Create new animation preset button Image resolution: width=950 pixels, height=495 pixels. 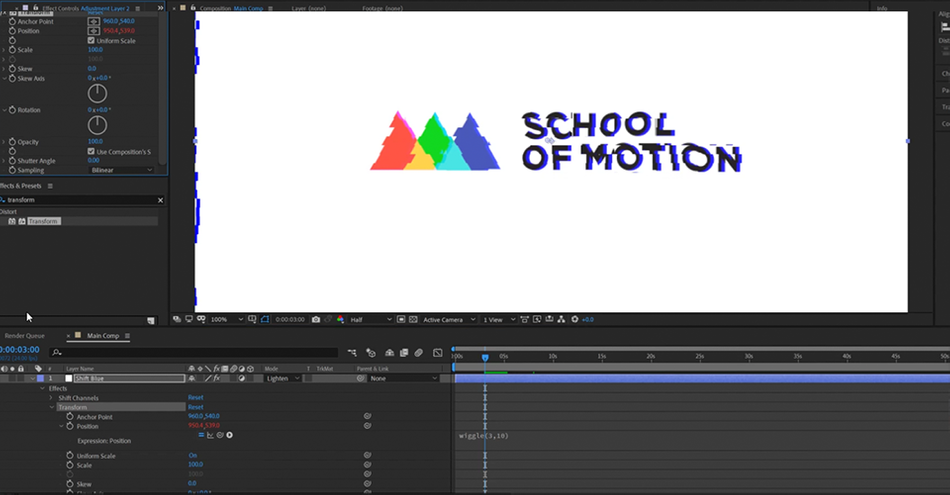151,321
